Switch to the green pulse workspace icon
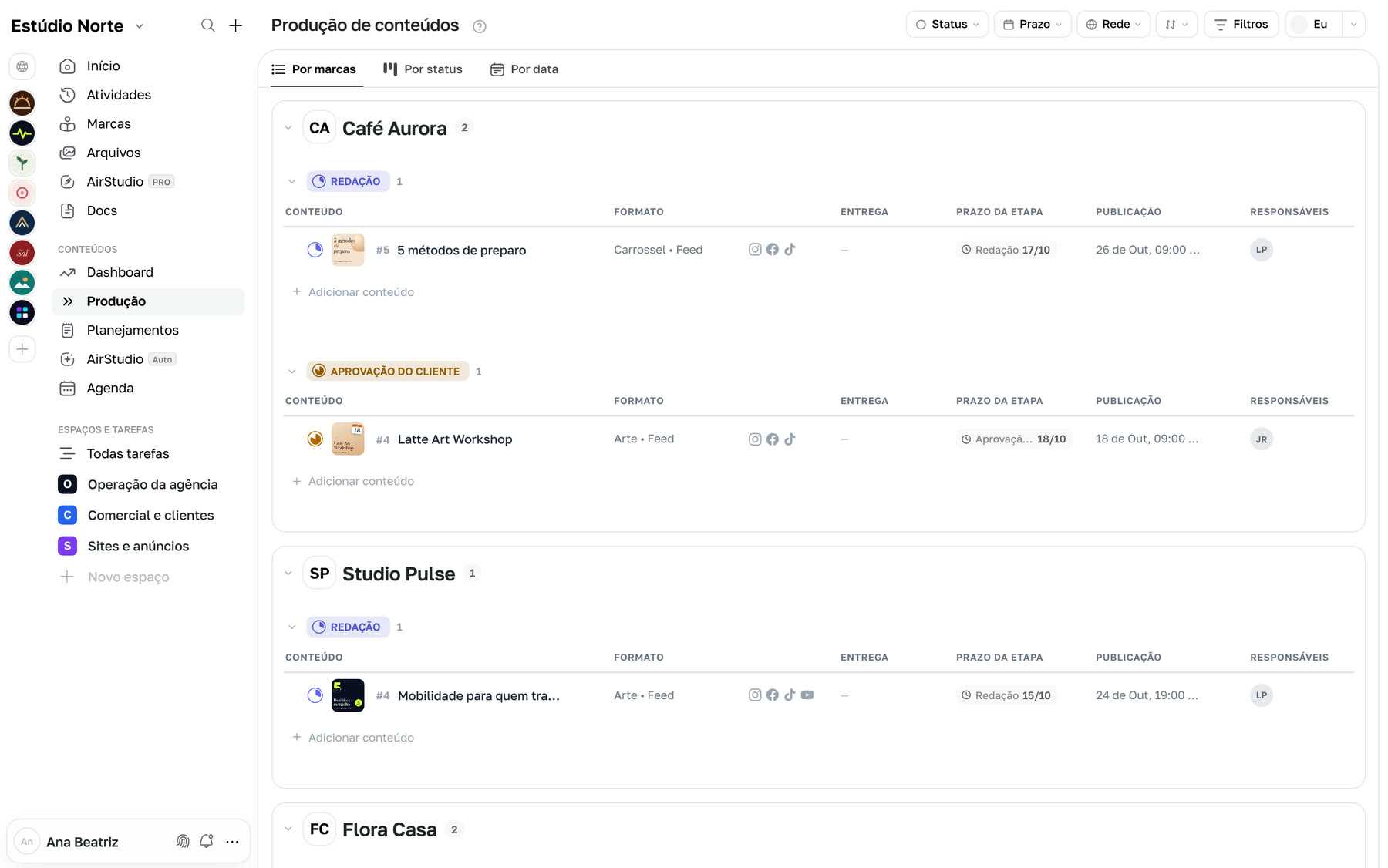The height and width of the screenshot is (868, 1388). tap(22, 133)
